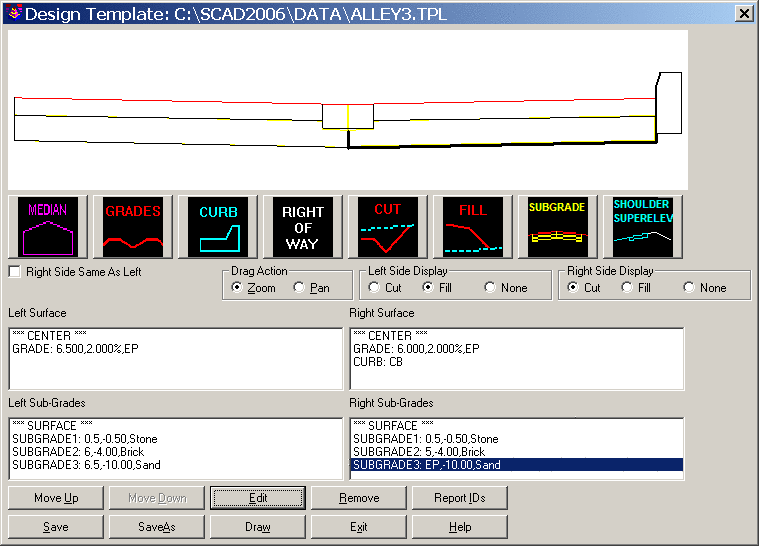Open Shoulder Superelev icon

click(642, 227)
